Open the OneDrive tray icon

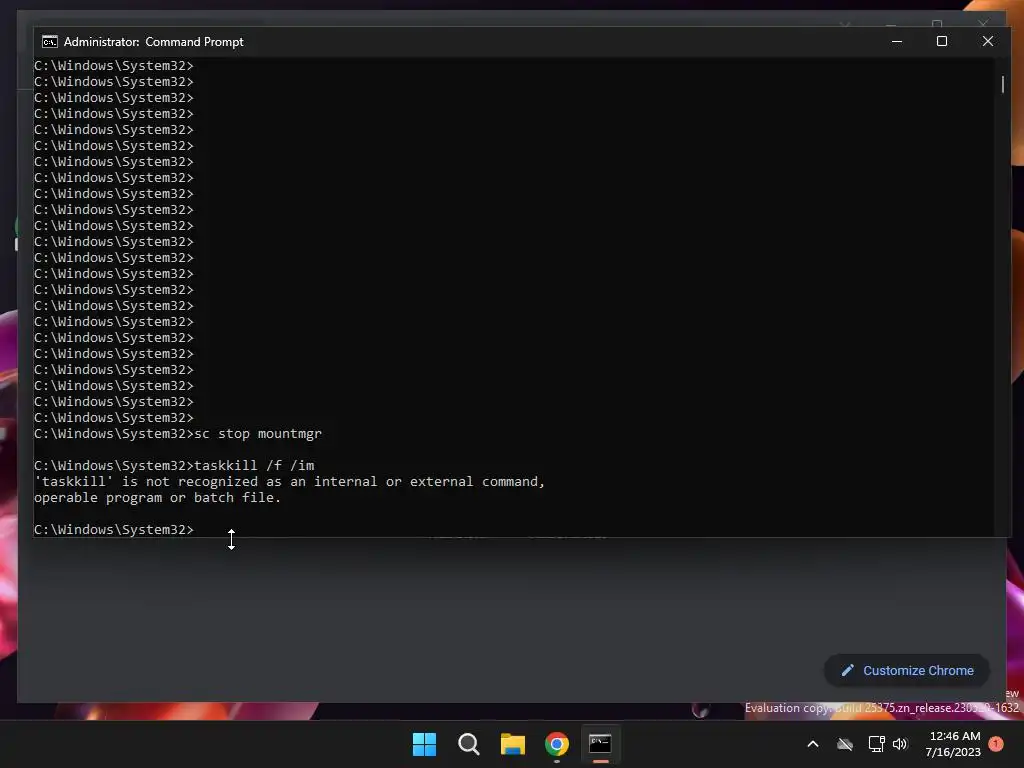tap(845, 744)
